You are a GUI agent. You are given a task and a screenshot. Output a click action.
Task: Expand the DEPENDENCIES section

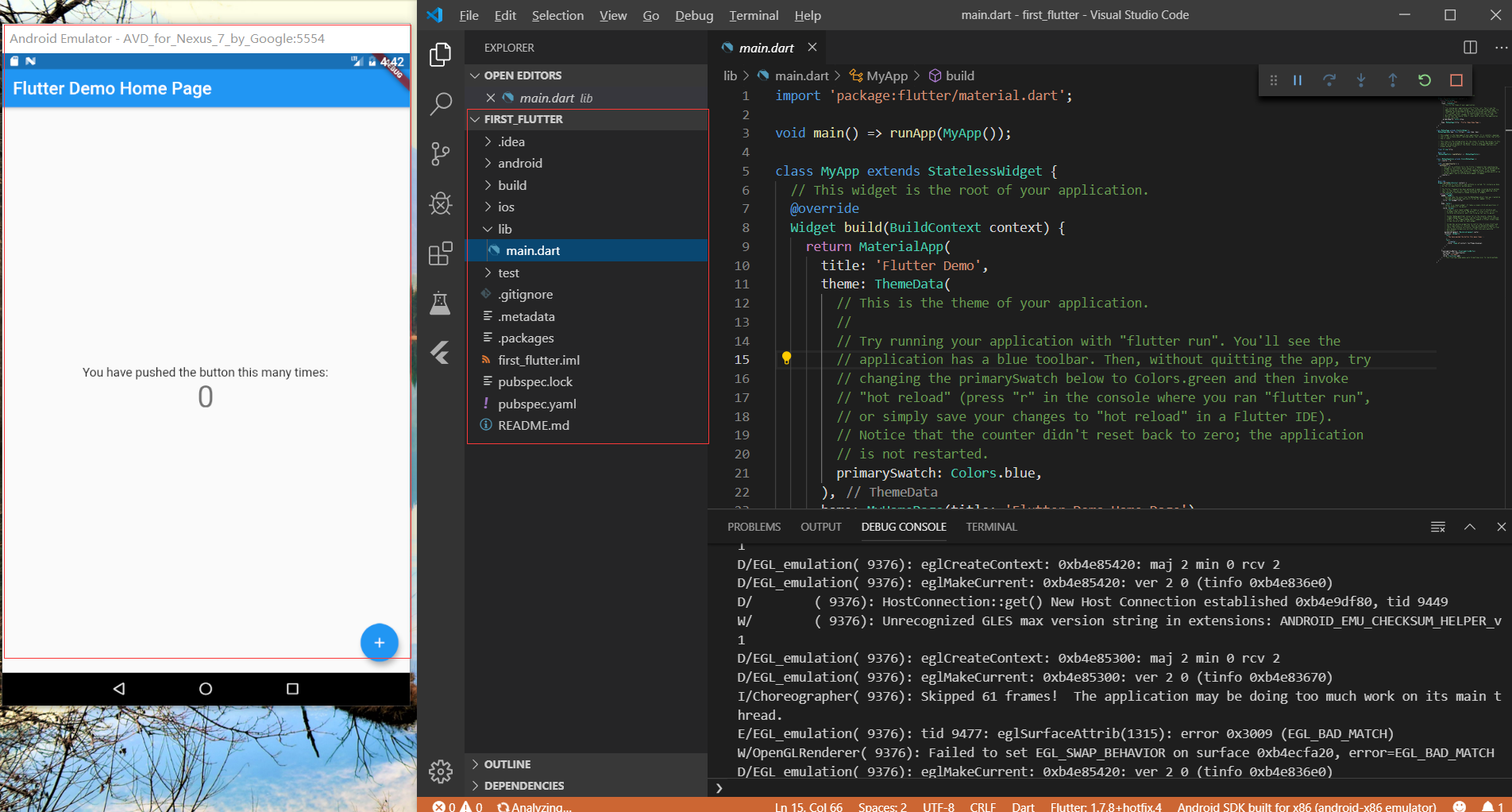coord(586,786)
